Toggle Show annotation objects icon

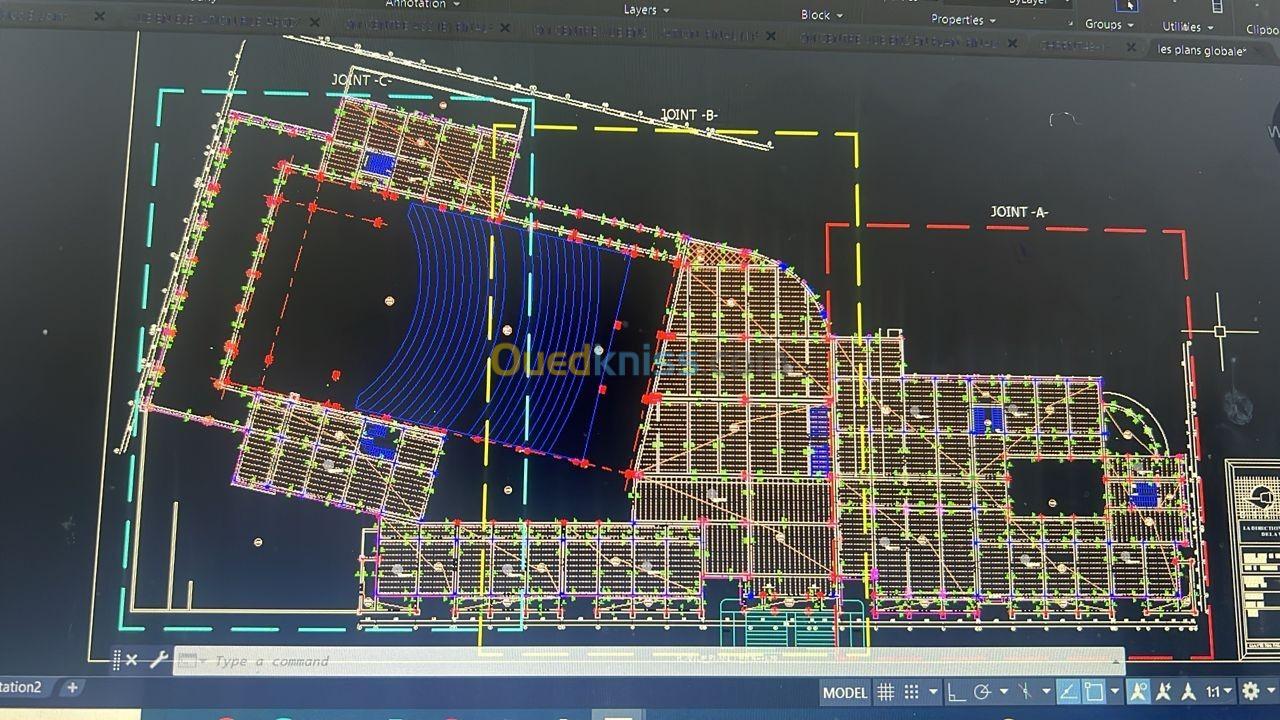[1139, 692]
